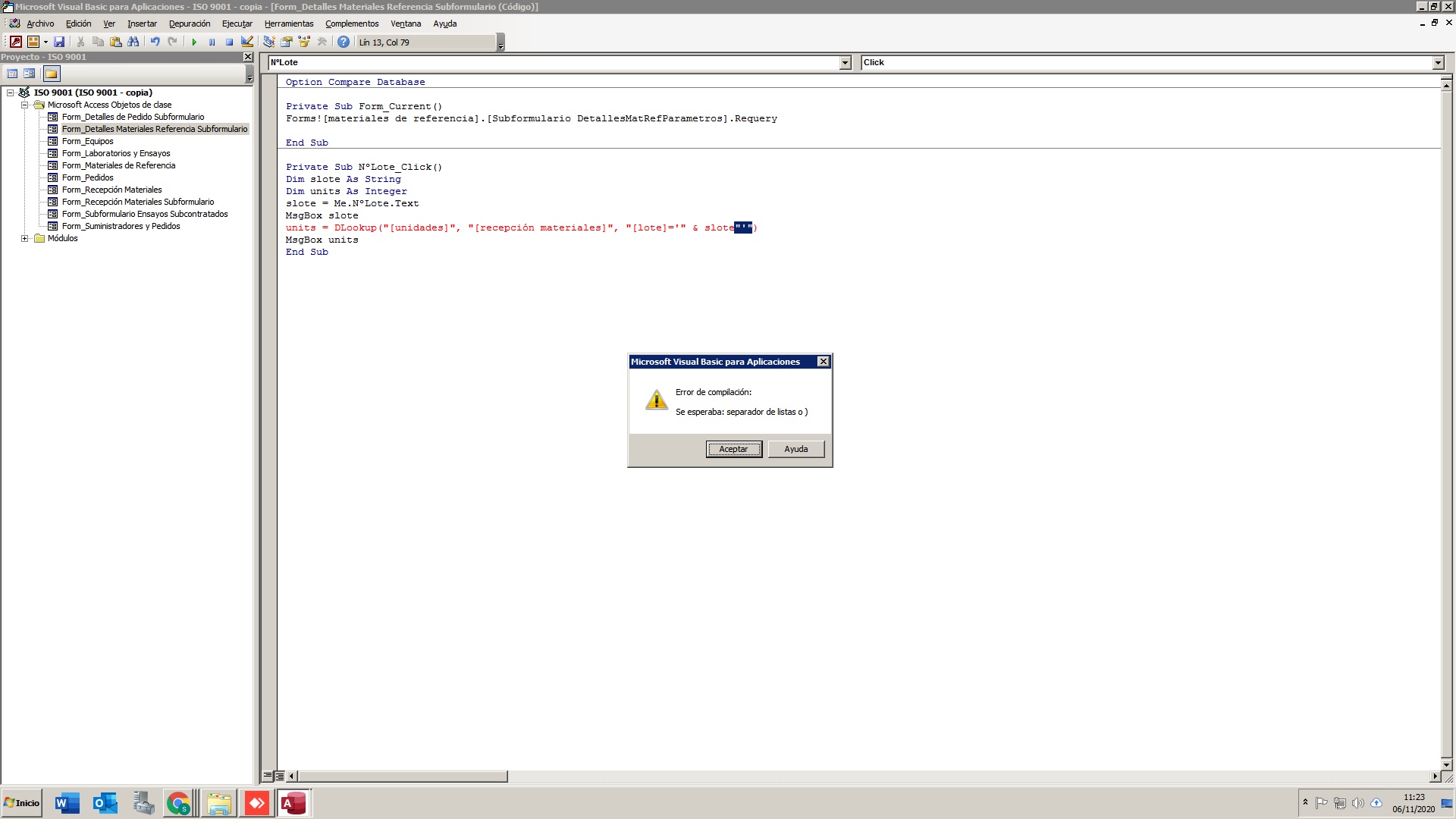The image size is (1456, 819).
Task: Click the horizontal scrollbar thumb of code window
Action: tap(402, 777)
